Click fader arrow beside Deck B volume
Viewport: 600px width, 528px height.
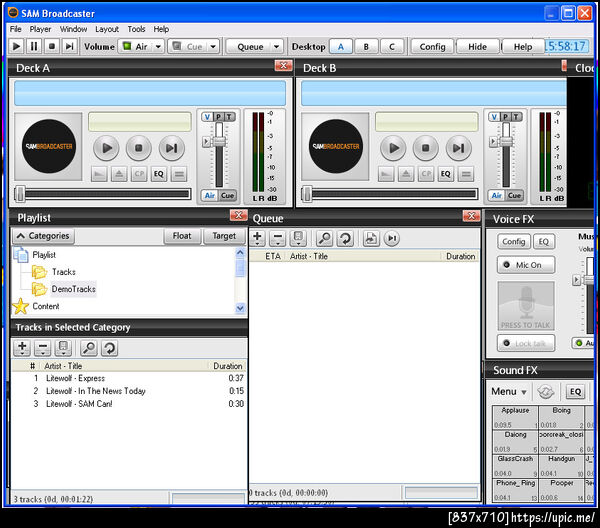tap(493, 142)
